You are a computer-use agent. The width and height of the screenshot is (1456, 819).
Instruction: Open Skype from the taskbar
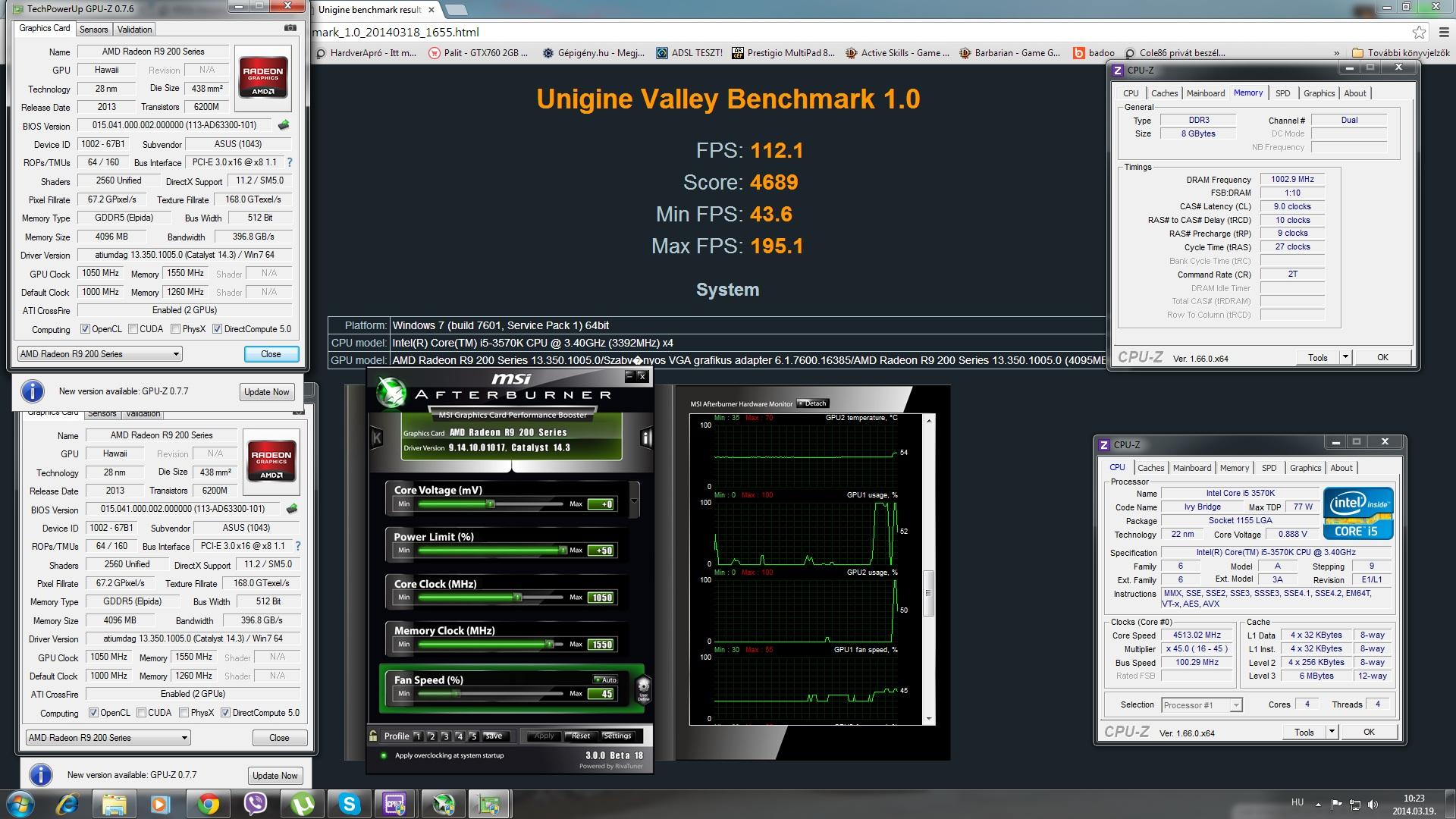349,804
